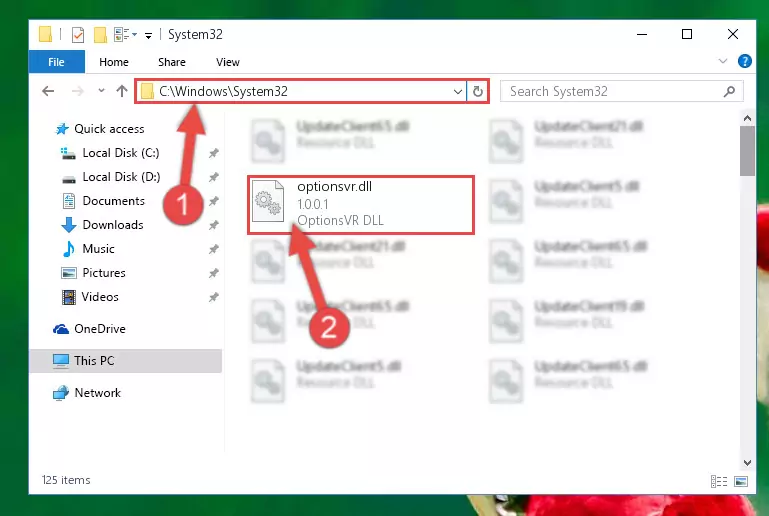Click the pin icon beside Documents
Image resolution: width=769 pixels, height=516 pixels.
click(x=213, y=201)
